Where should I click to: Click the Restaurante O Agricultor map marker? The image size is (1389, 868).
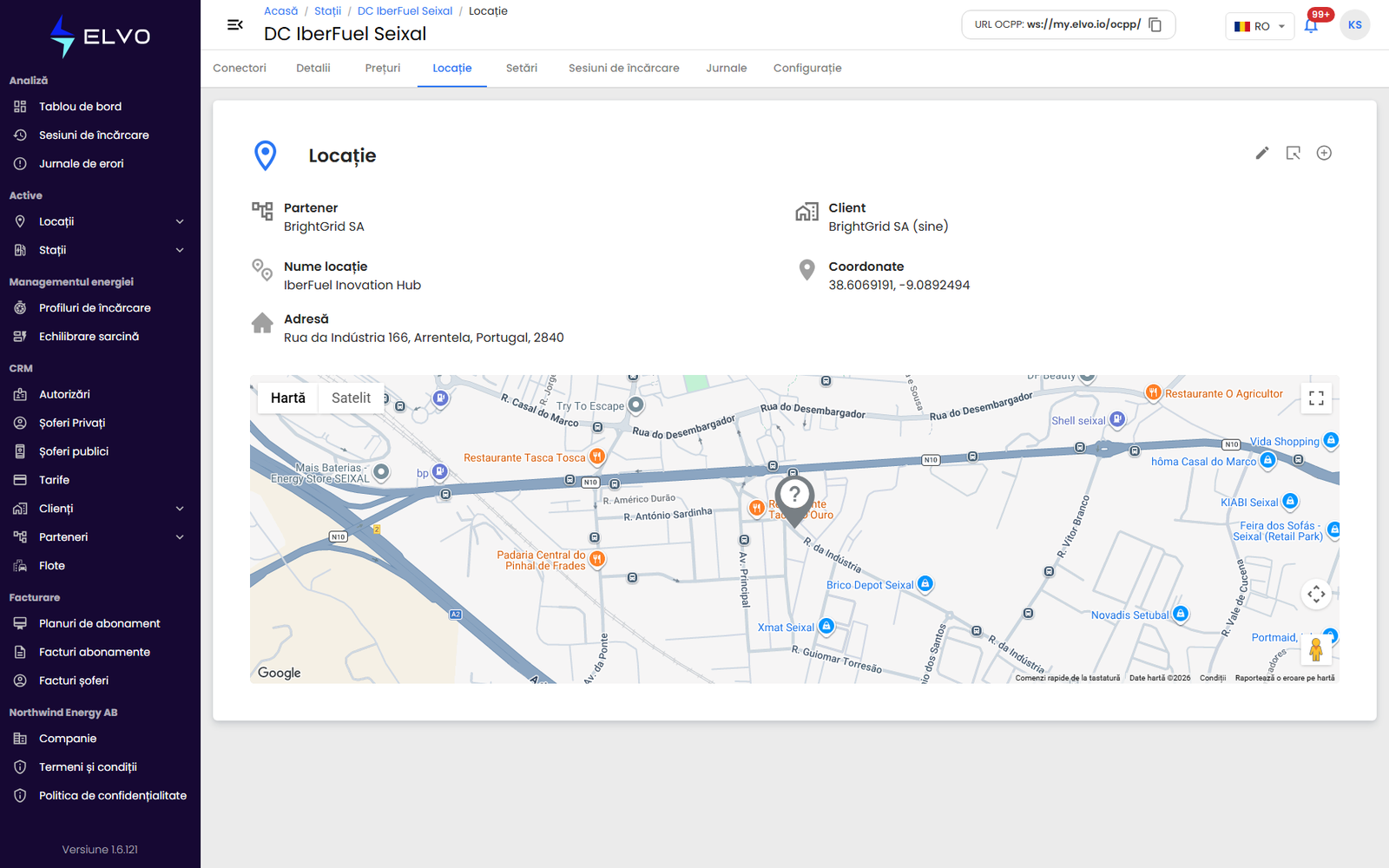[x=1153, y=392]
